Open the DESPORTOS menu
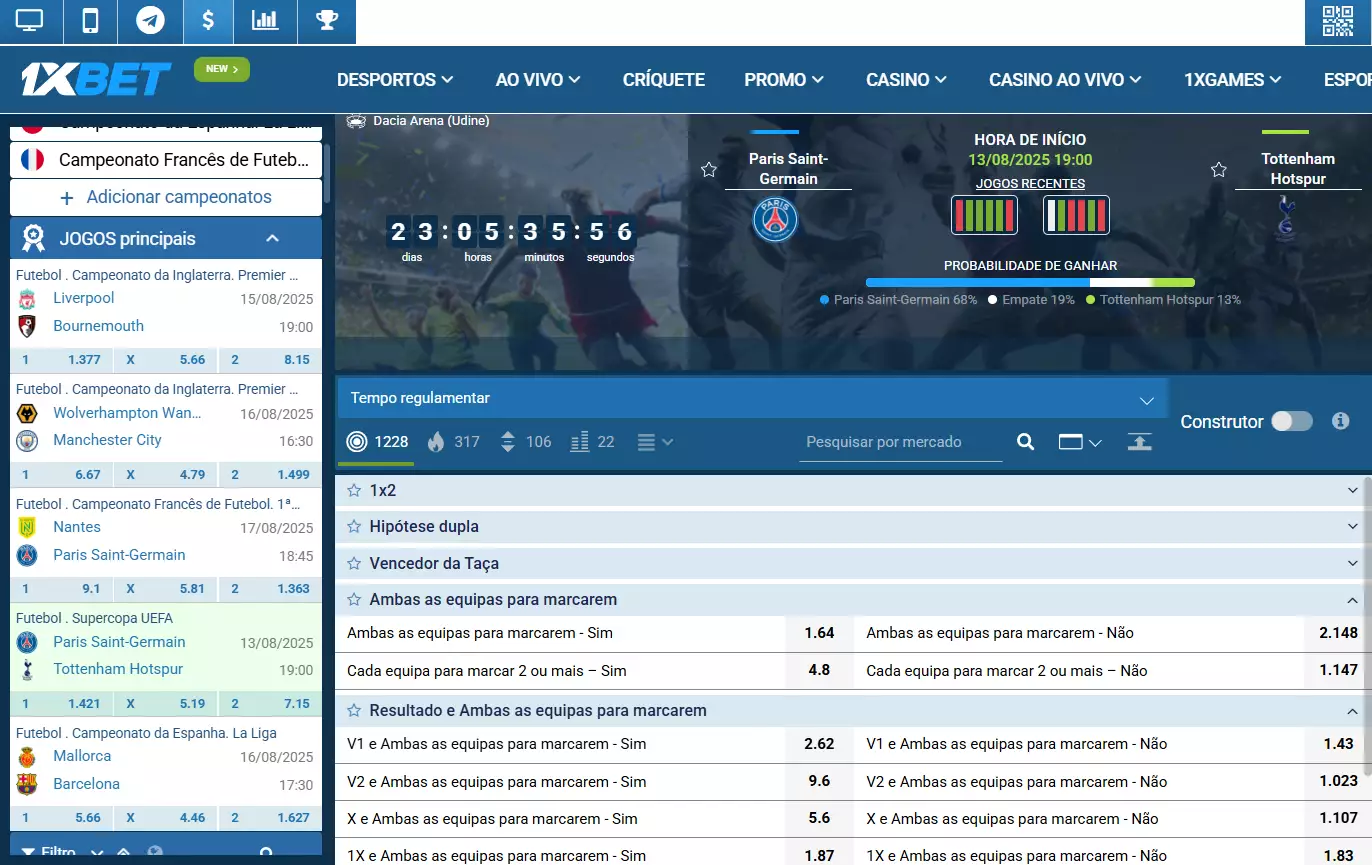 coord(395,80)
